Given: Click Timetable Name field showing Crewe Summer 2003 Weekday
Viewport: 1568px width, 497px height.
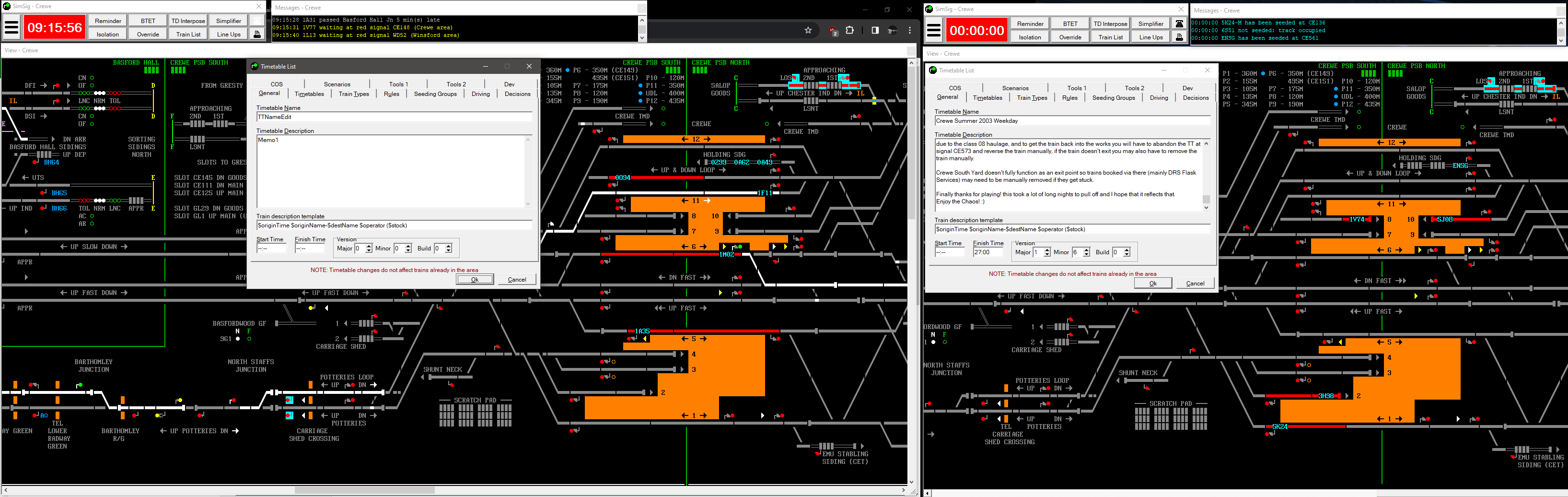Looking at the screenshot, I should click(1072, 120).
